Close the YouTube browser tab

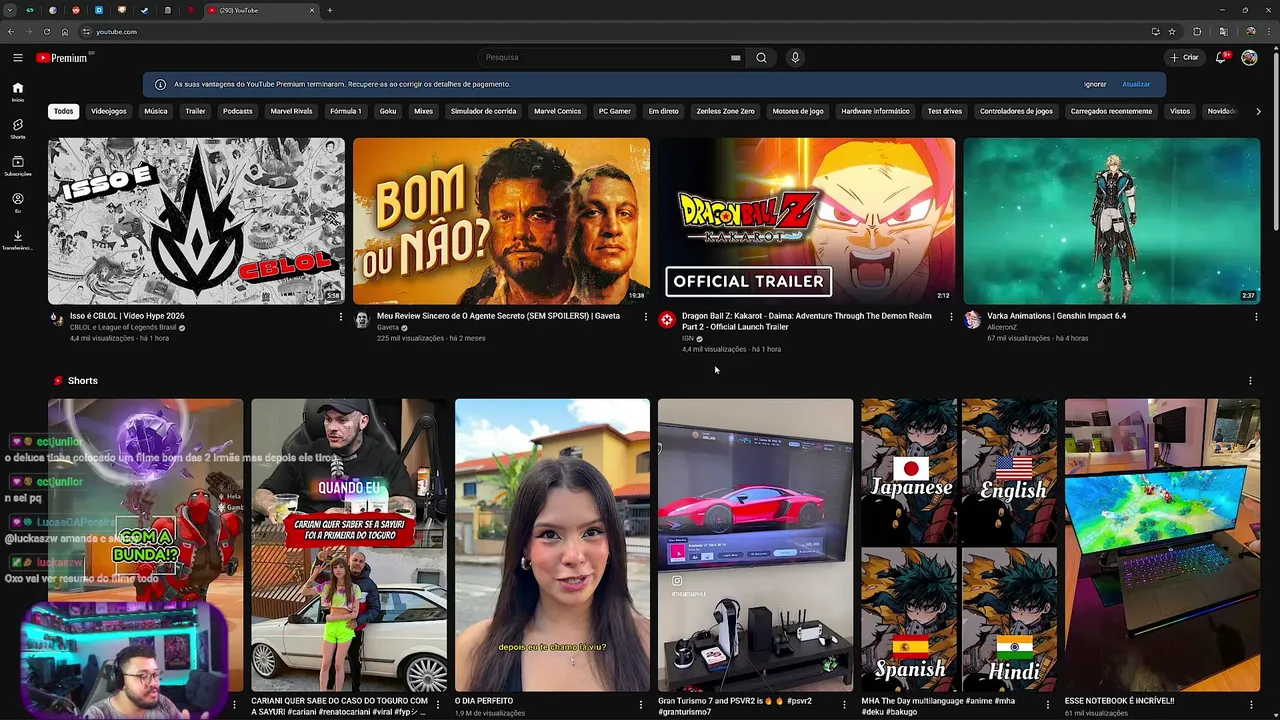point(312,10)
